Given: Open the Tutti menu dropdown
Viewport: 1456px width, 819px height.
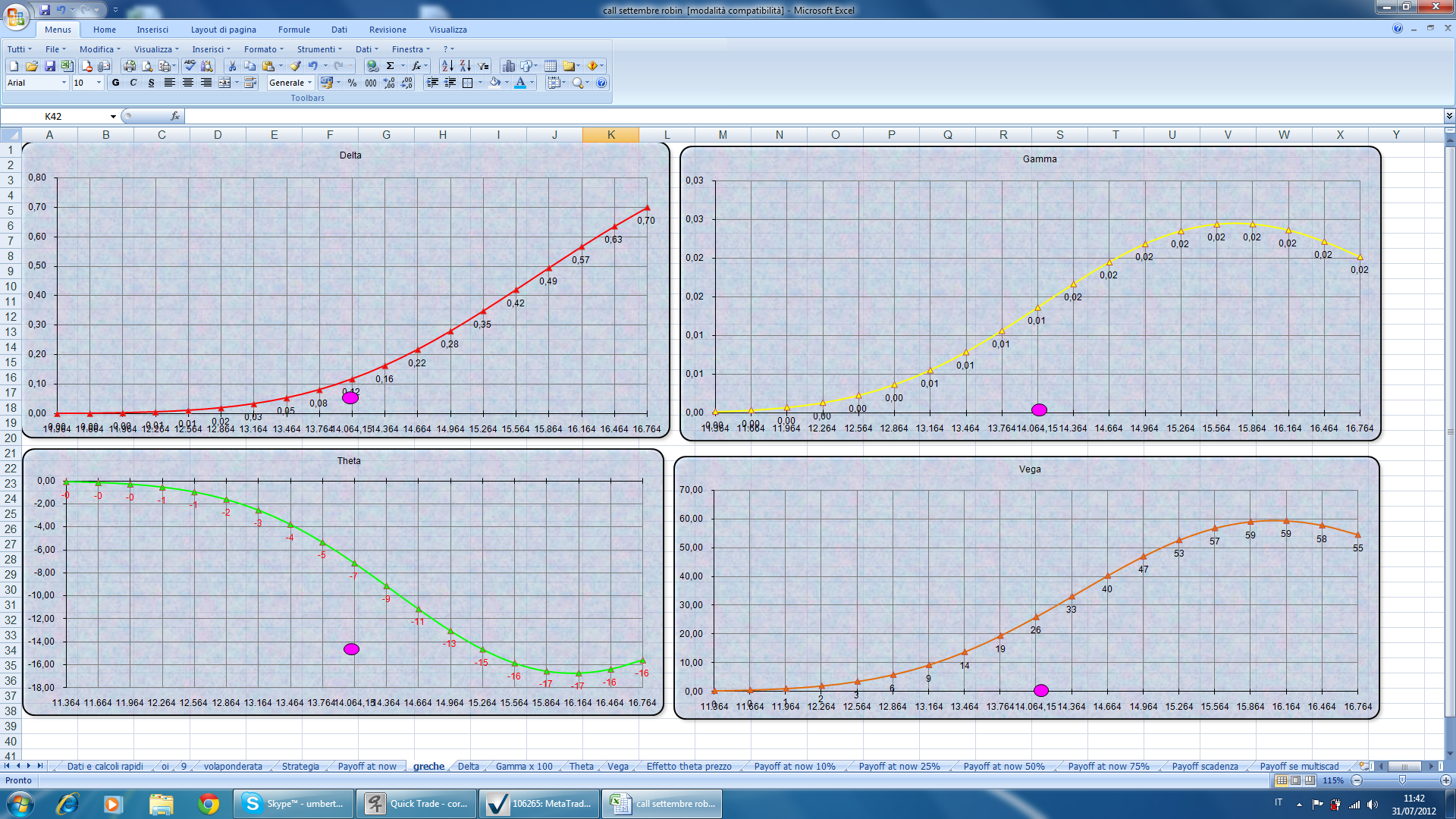Looking at the screenshot, I should (20, 49).
